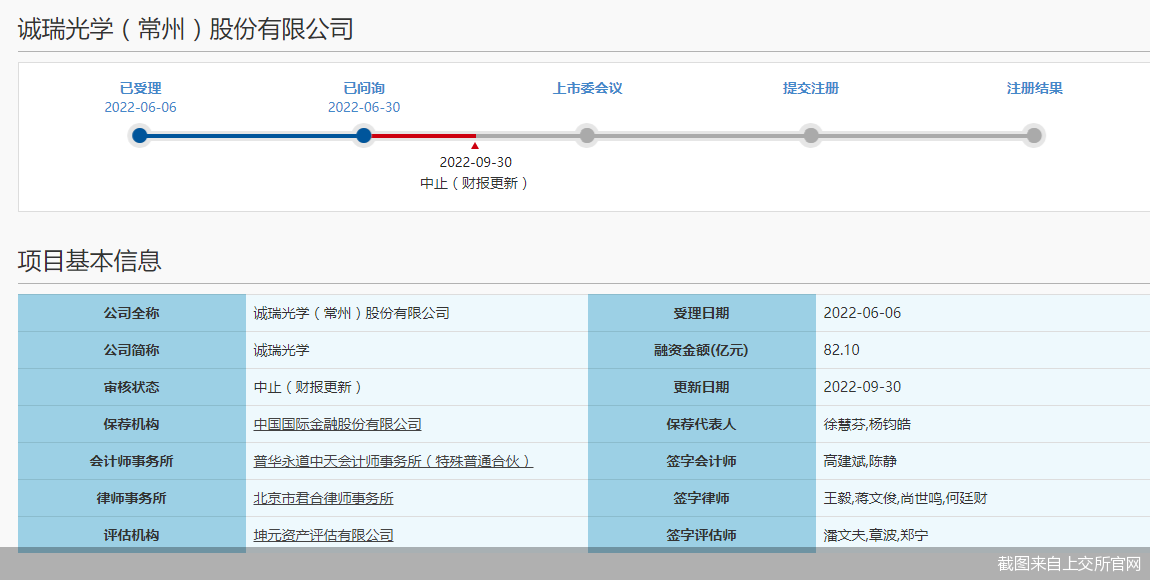
Task: Click the gray 注册结果 timeline dot
Action: (x=1034, y=135)
